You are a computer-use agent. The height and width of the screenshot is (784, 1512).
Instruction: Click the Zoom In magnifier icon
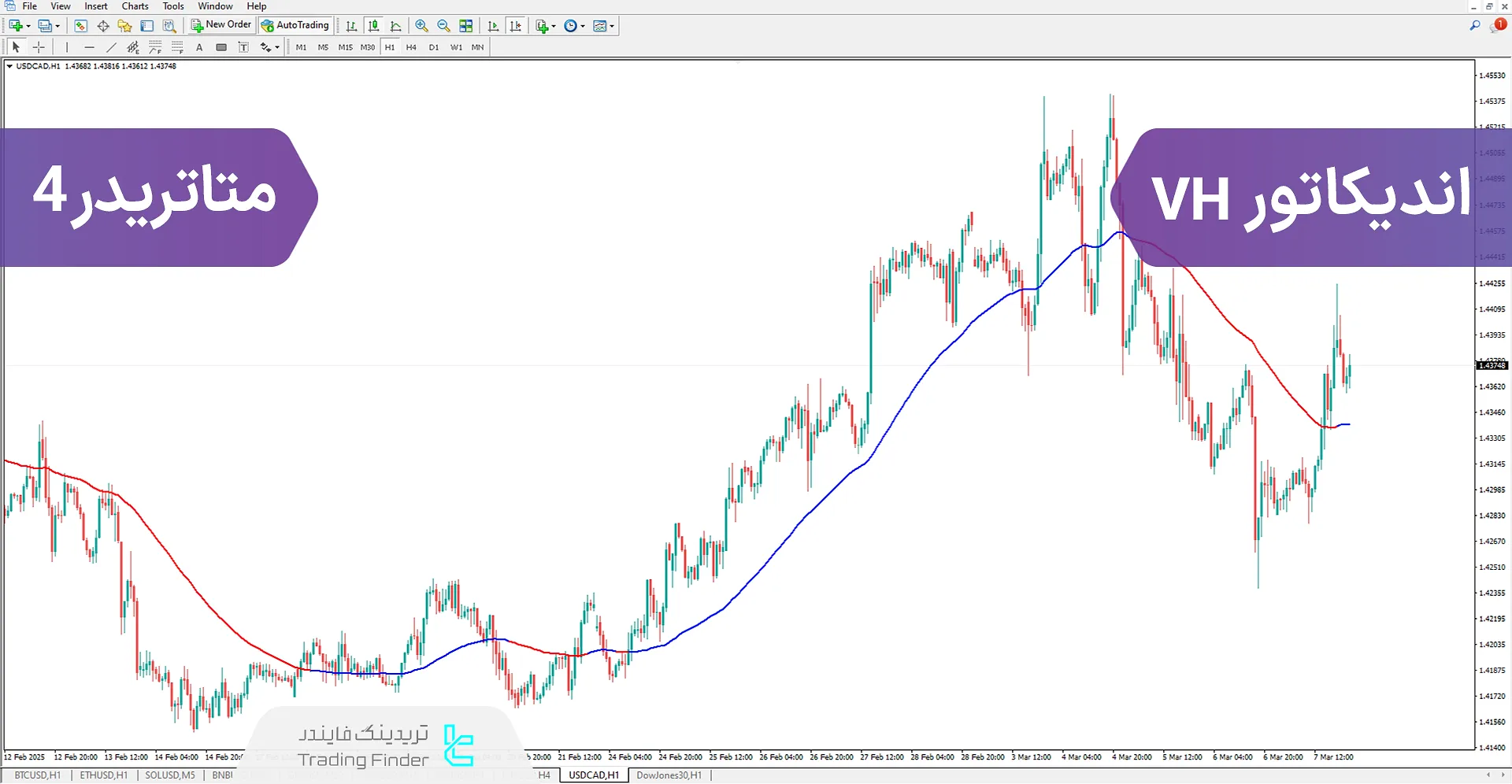[421, 26]
